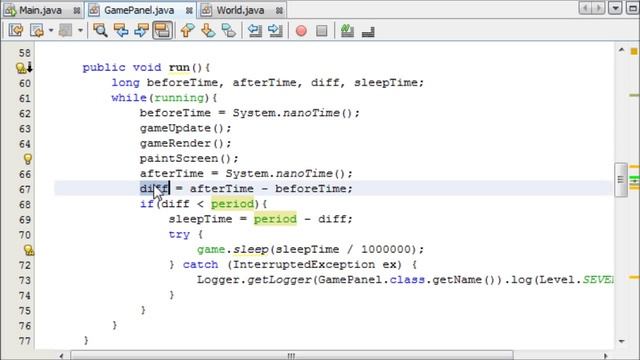Click the horizontal scrollbar thumb

pyautogui.click(x=291, y=356)
